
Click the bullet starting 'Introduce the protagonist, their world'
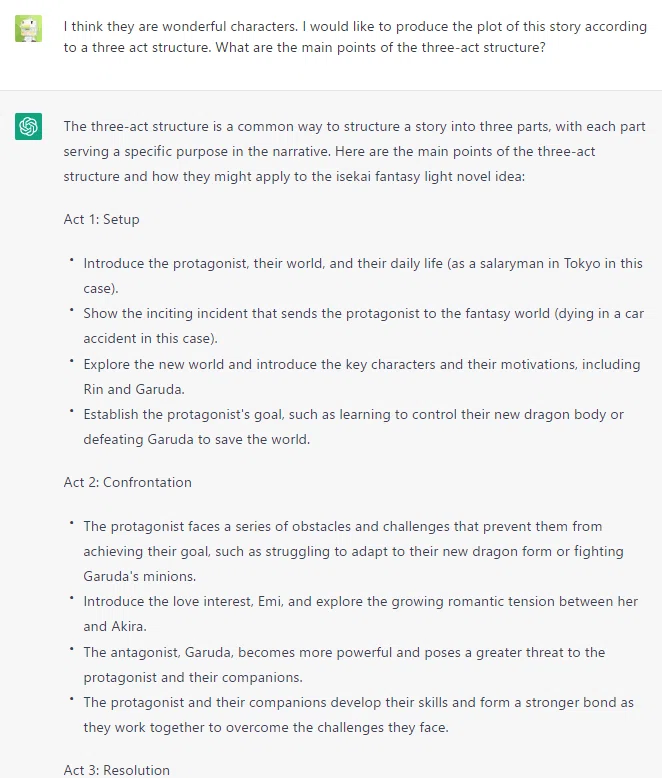(x=363, y=276)
